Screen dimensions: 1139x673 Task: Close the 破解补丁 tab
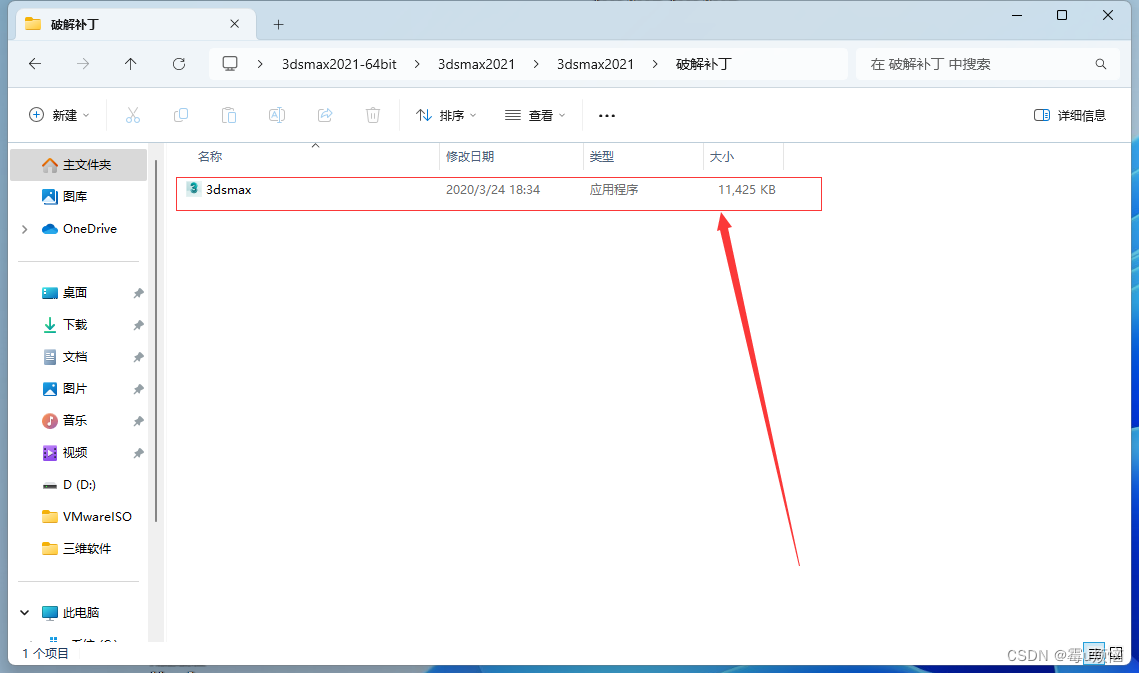[235, 24]
